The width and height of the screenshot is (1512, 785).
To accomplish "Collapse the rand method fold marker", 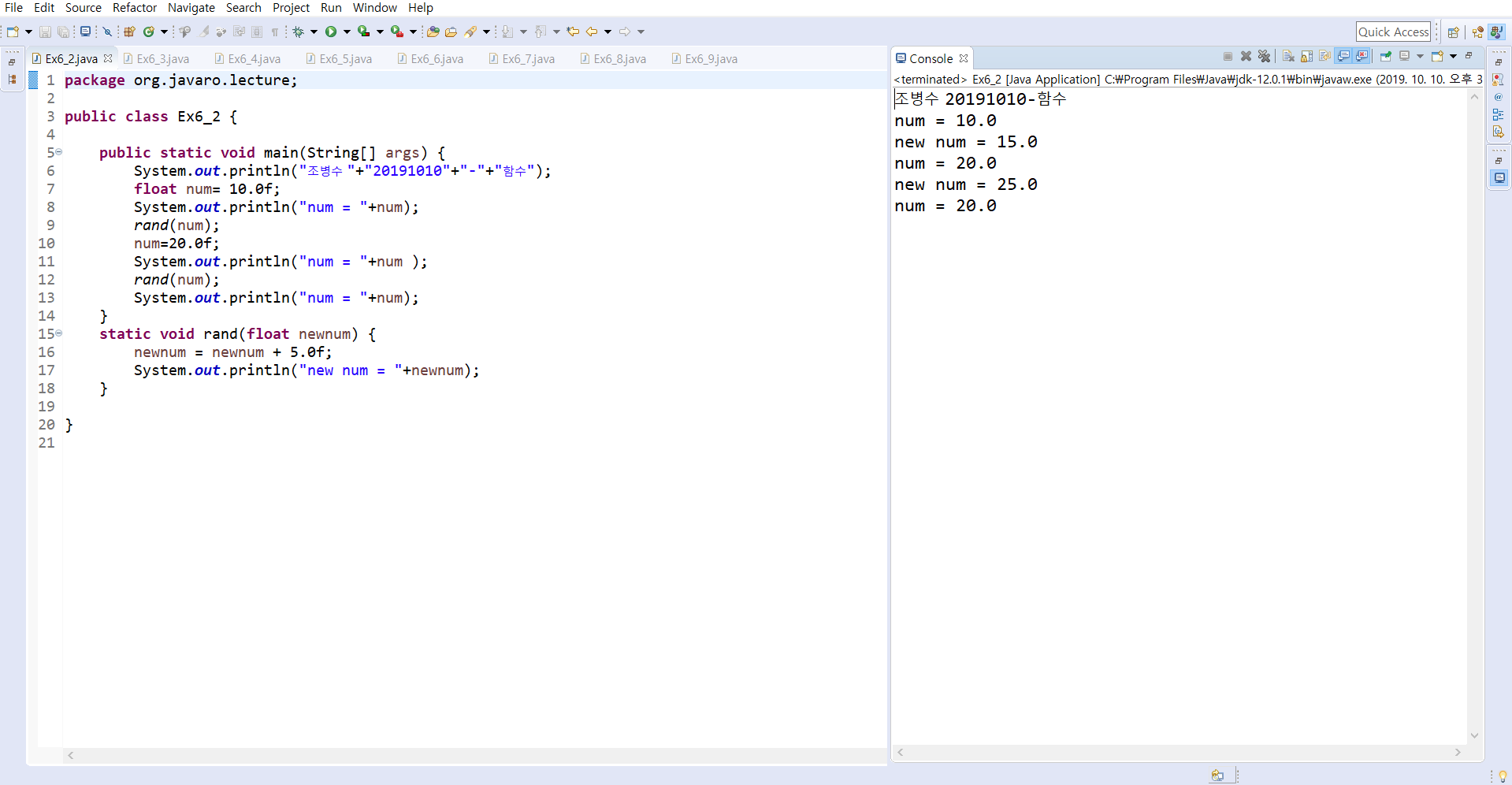I will click(59, 333).
